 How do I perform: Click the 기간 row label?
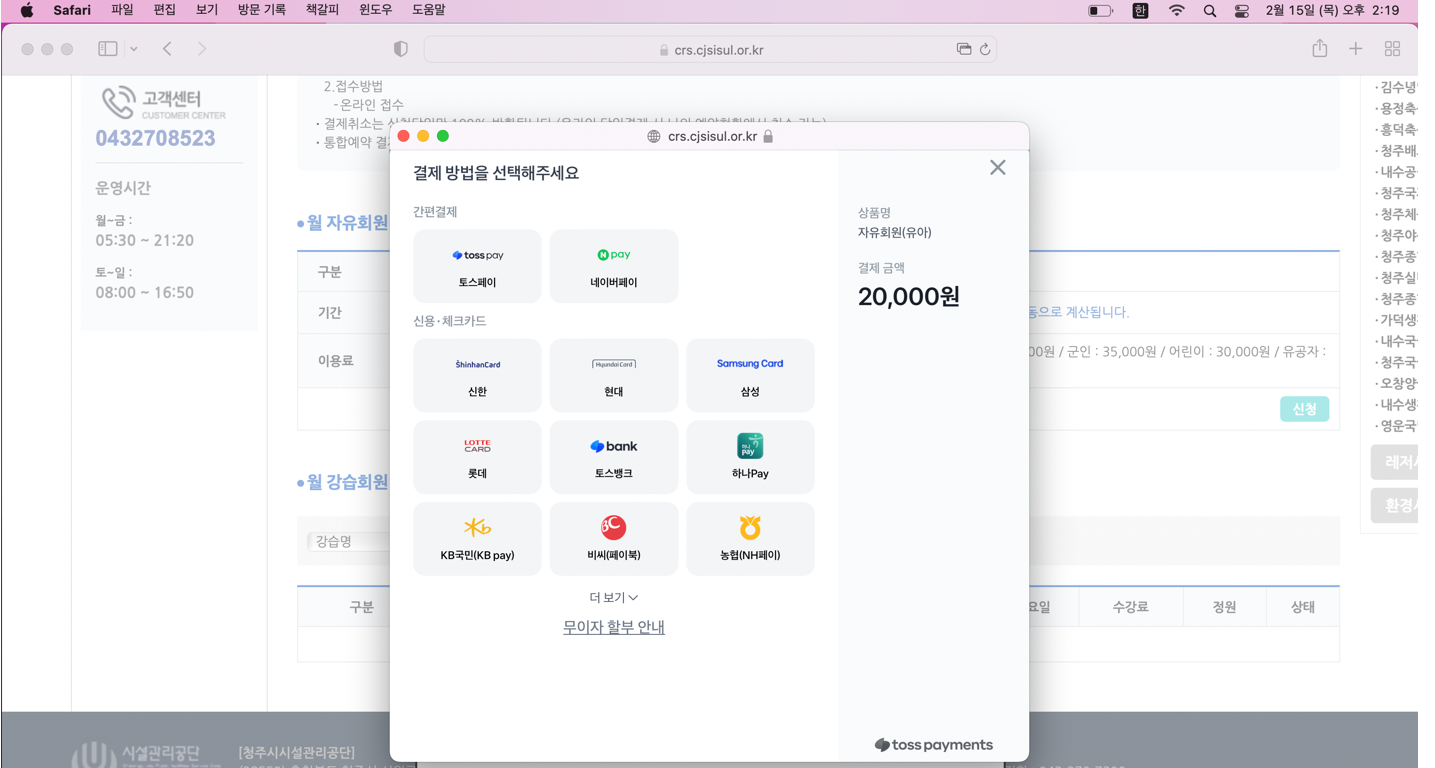click(x=330, y=313)
